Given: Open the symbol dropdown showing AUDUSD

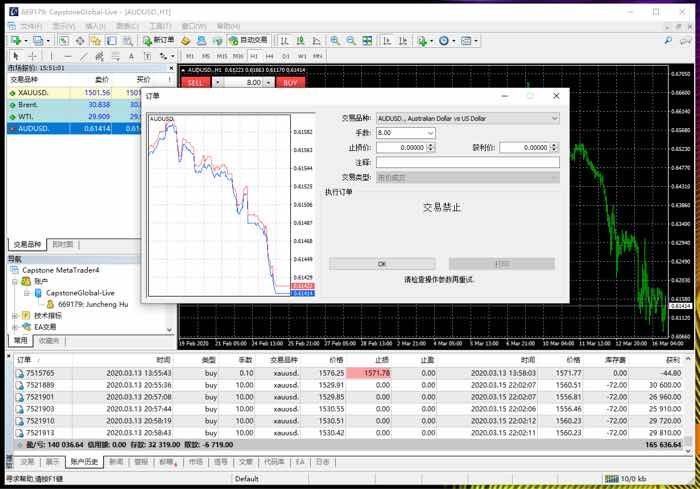Looking at the screenshot, I should point(467,118).
